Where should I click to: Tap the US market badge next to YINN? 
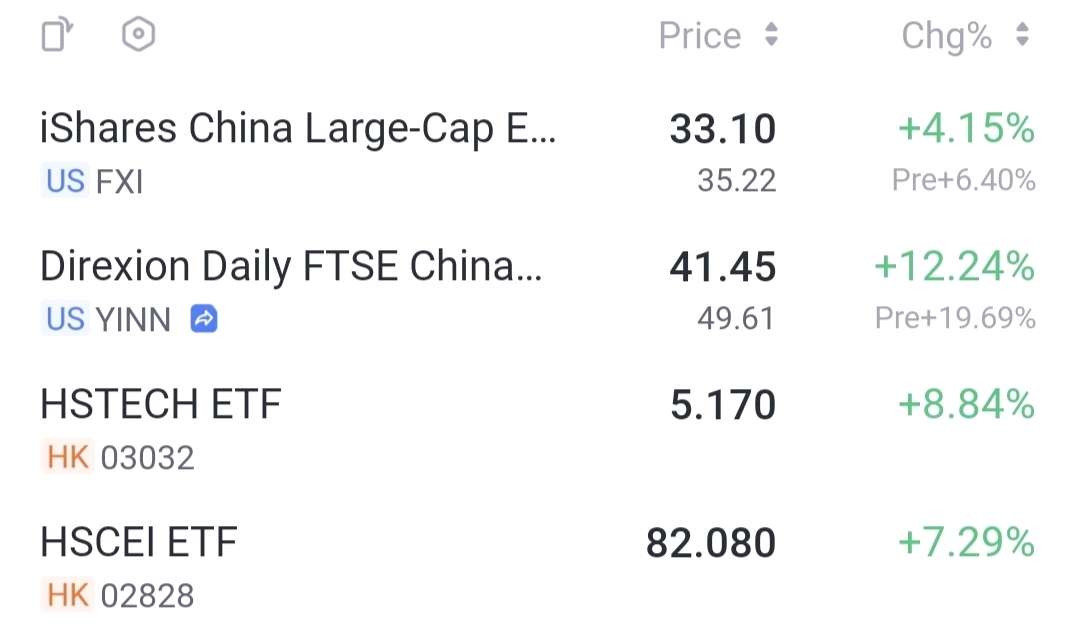(x=65, y=319)
